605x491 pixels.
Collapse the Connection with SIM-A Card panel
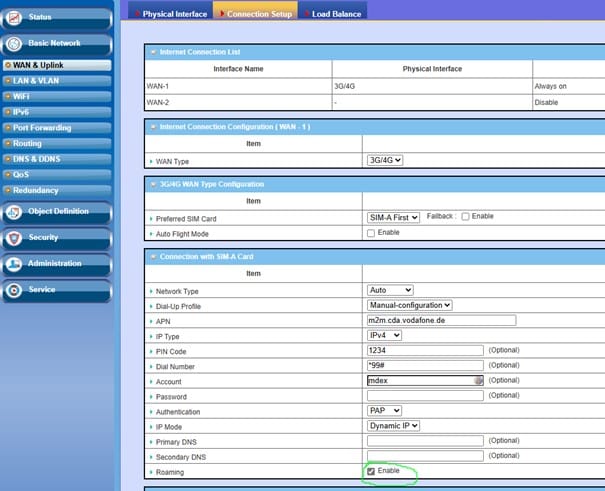[154, 257]
